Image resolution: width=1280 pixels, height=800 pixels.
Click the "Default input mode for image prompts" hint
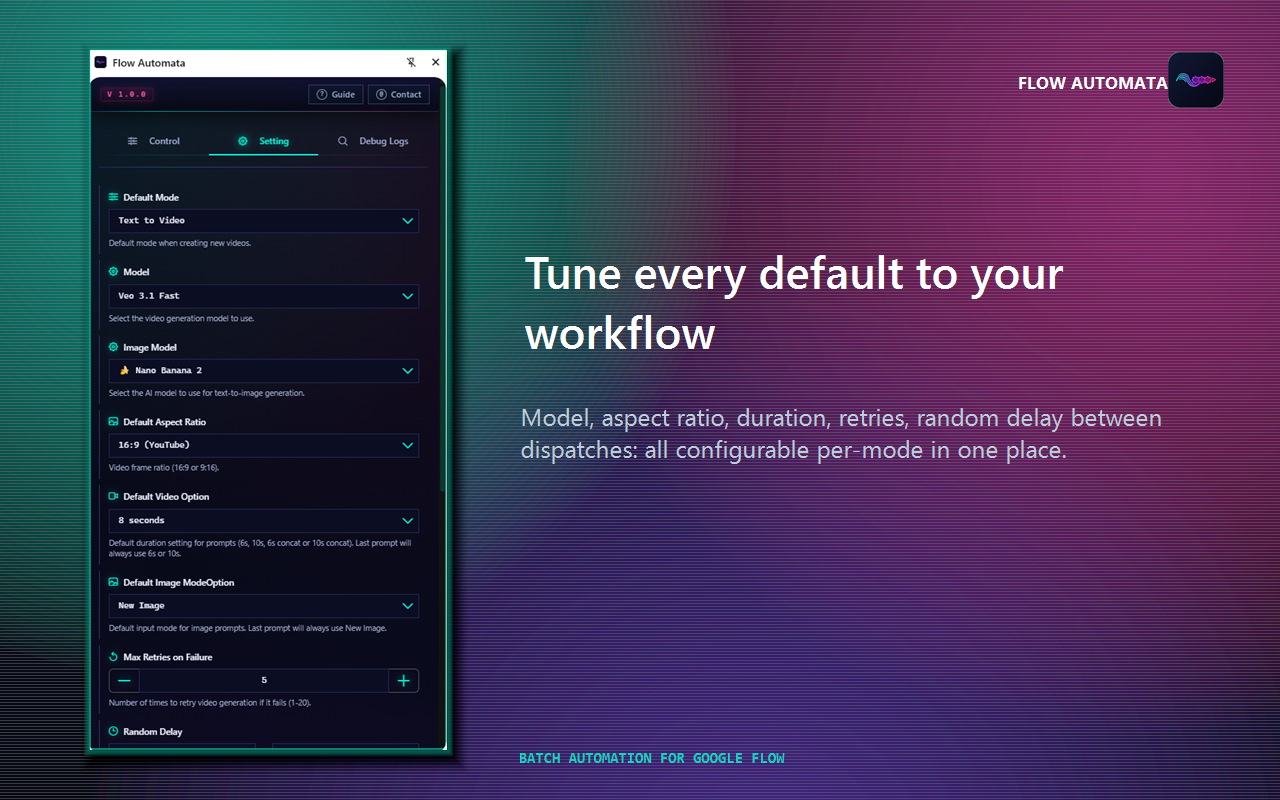coord(248,628)
